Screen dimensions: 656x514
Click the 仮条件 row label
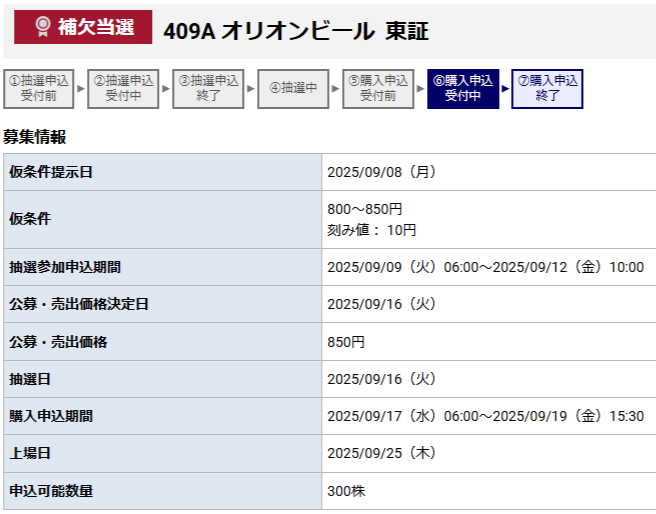[30, 219]
